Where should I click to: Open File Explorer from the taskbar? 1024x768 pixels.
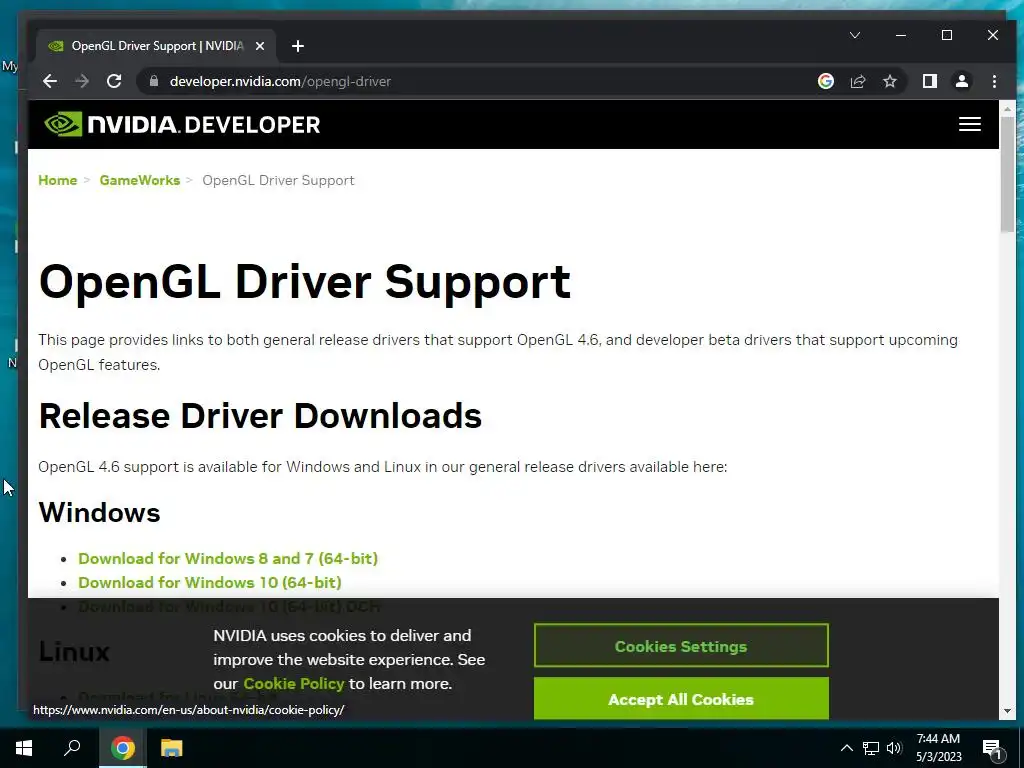point(171,748)
